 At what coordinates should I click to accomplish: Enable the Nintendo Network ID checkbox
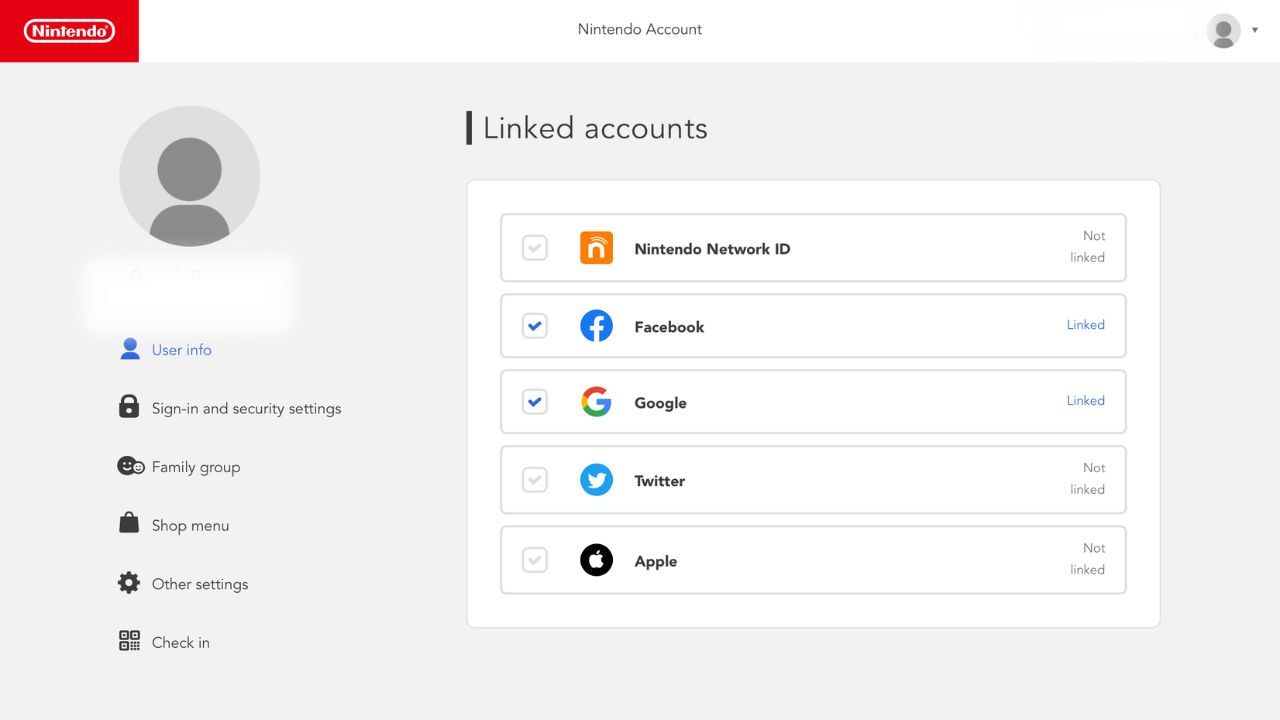[535, 248]
